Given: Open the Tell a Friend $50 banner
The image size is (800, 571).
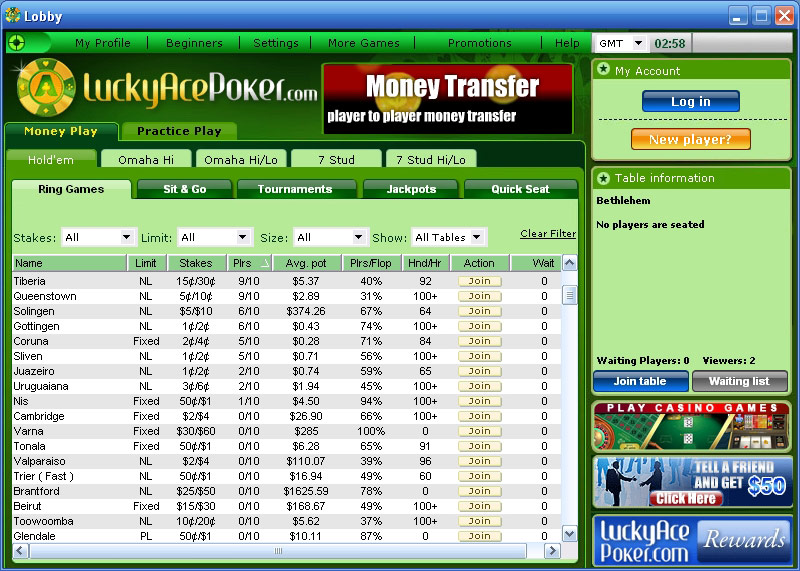Looking at the screenshot, I should click(692, 482).
